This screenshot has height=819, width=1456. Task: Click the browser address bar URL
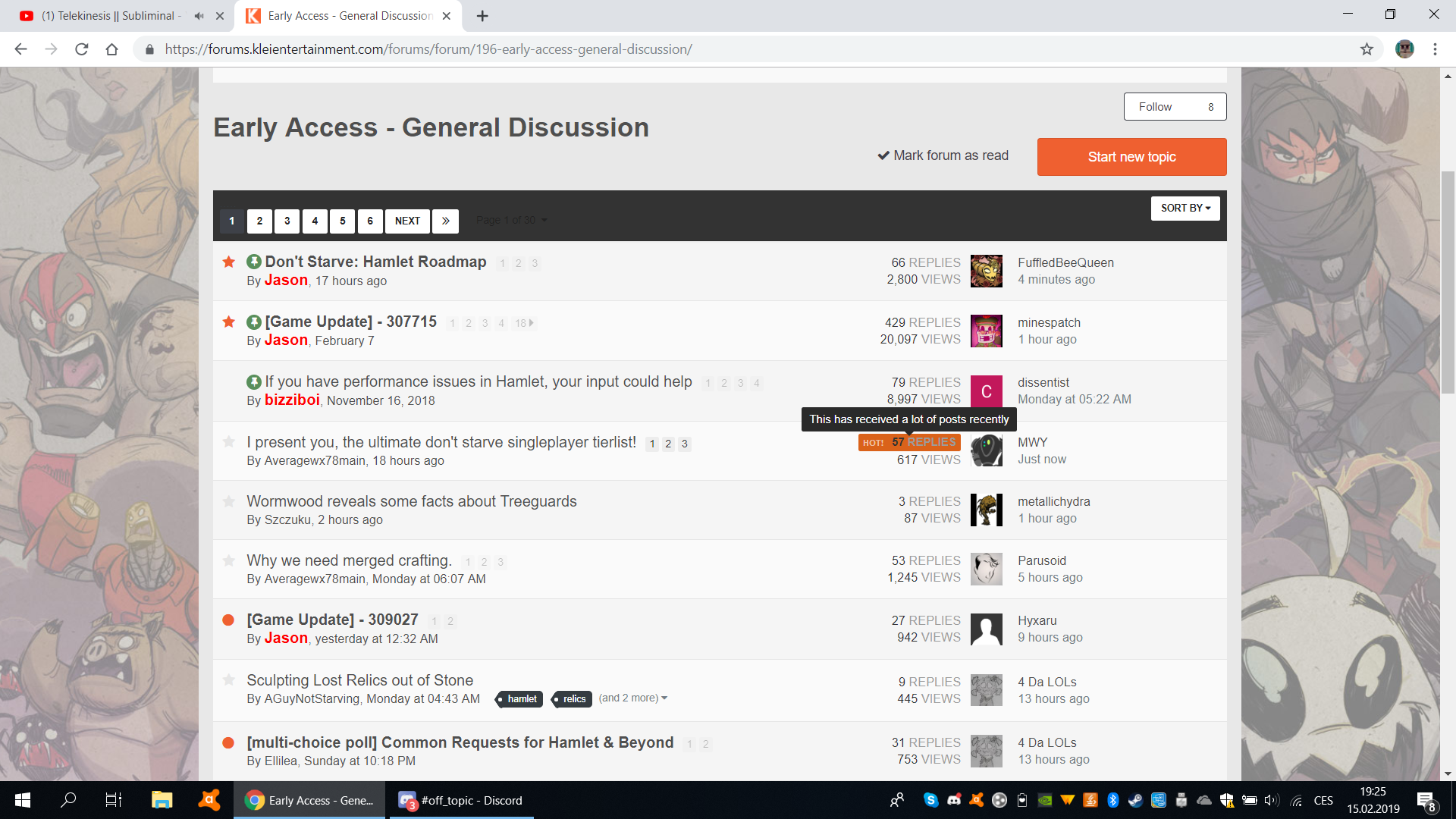(428, 49)
